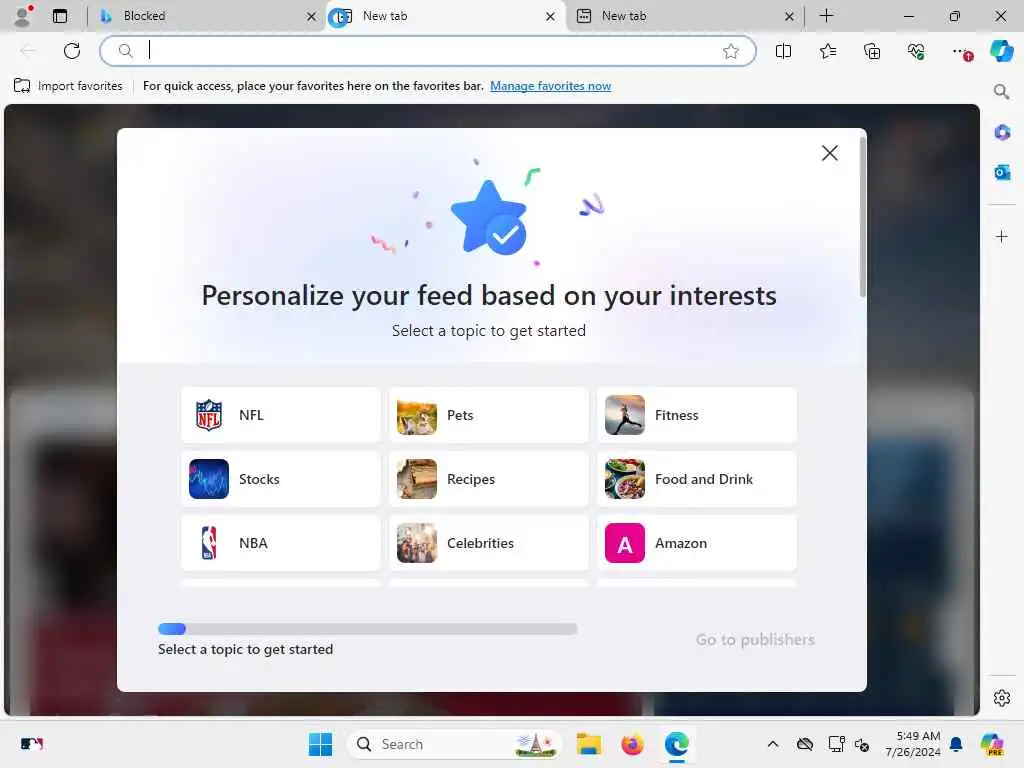Screen dimensions: 1024x768
Task: Click the back navigation arrow
Action: (x=28, y=51)
